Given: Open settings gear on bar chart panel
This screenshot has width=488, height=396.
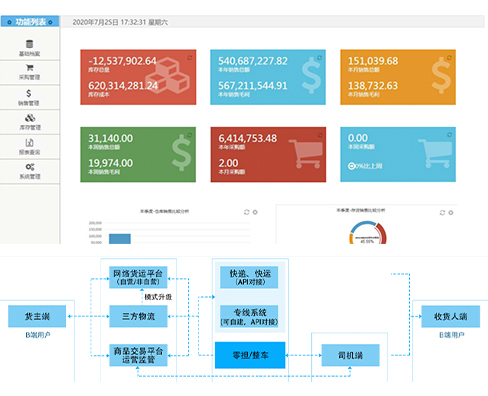Looking at the screenshot, I should click(x=255, y=212).
